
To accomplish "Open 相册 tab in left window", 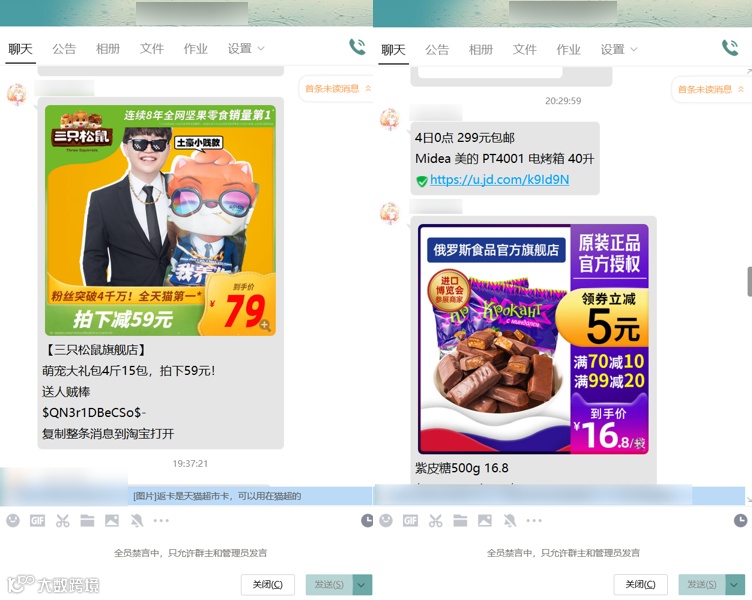I will [107, 48].
